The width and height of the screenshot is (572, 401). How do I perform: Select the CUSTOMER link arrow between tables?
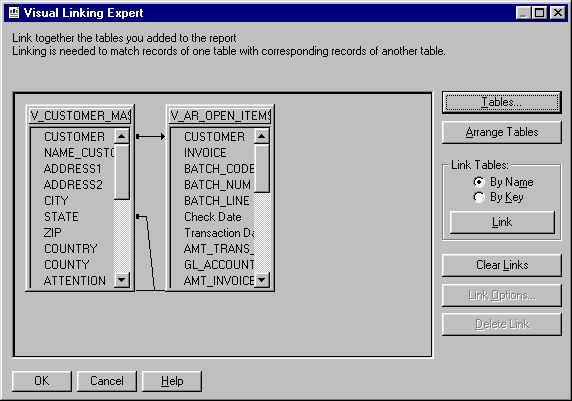point(150,136)
